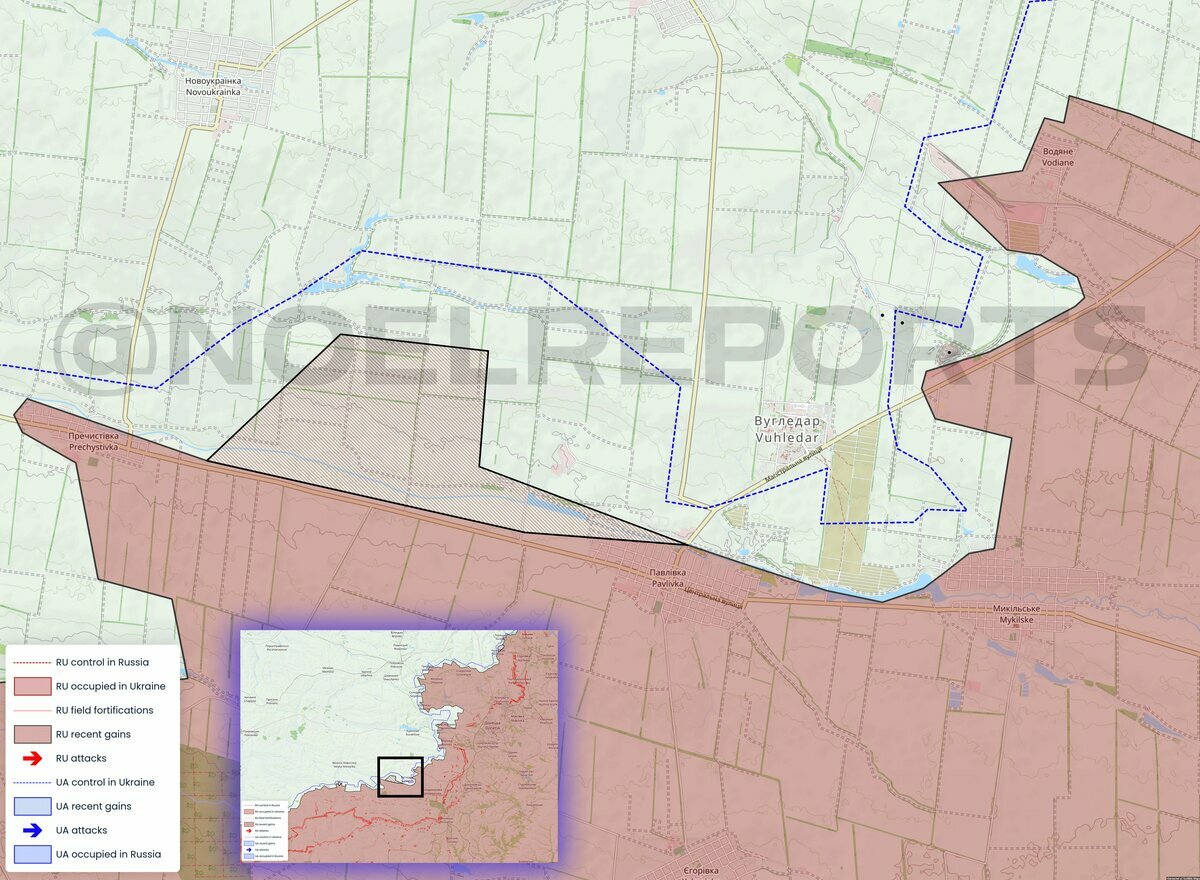Click the RU control in Russia line sample
The width and height of the screenshot is (1200, 880).
pyautogui.click(x=32, y=662)
